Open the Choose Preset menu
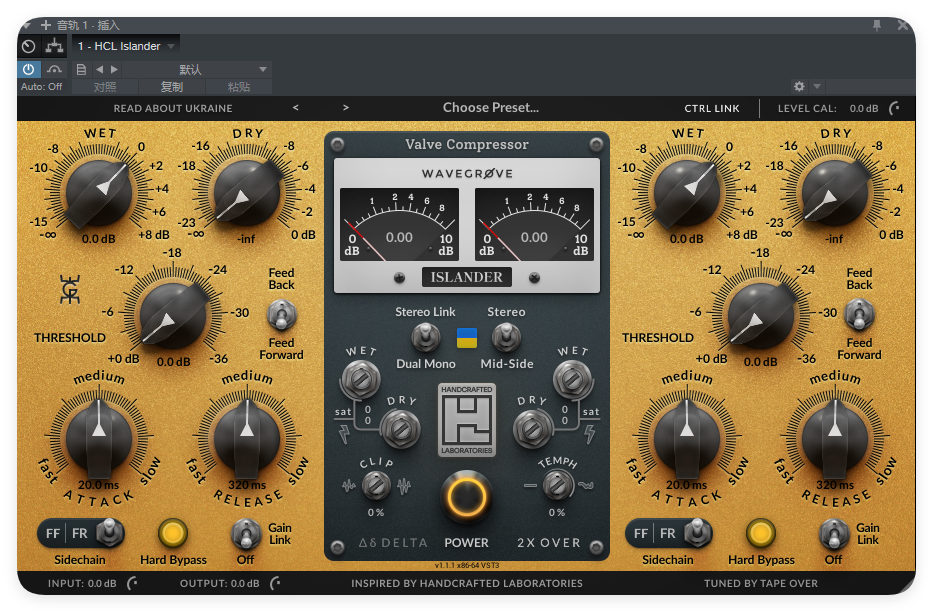The image size is (933, 612). 490,108
